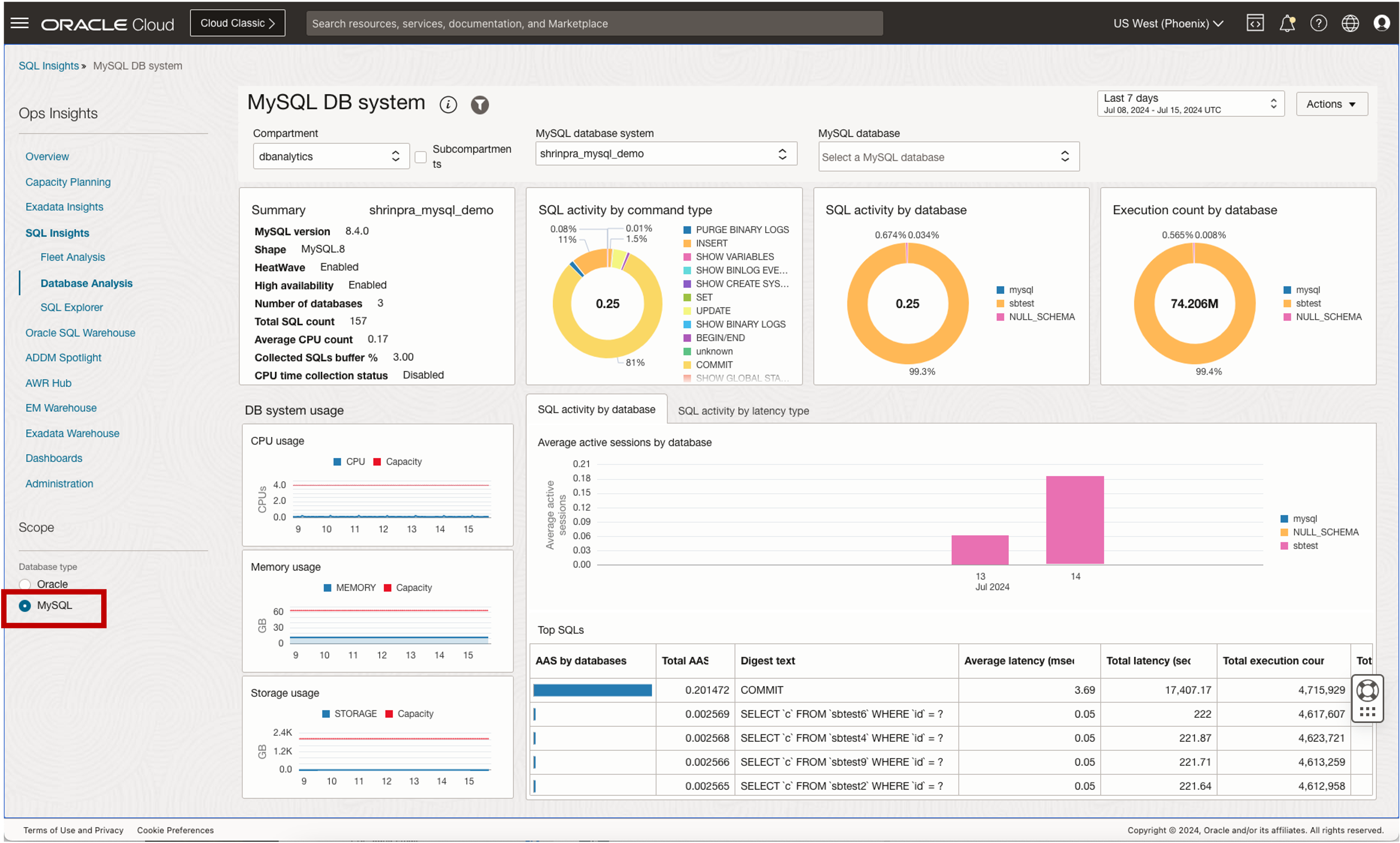Open SQL Explorer sub-item
Image resolution: width=1400 pixels, height=843 pixels.
(x=71, y=307)
